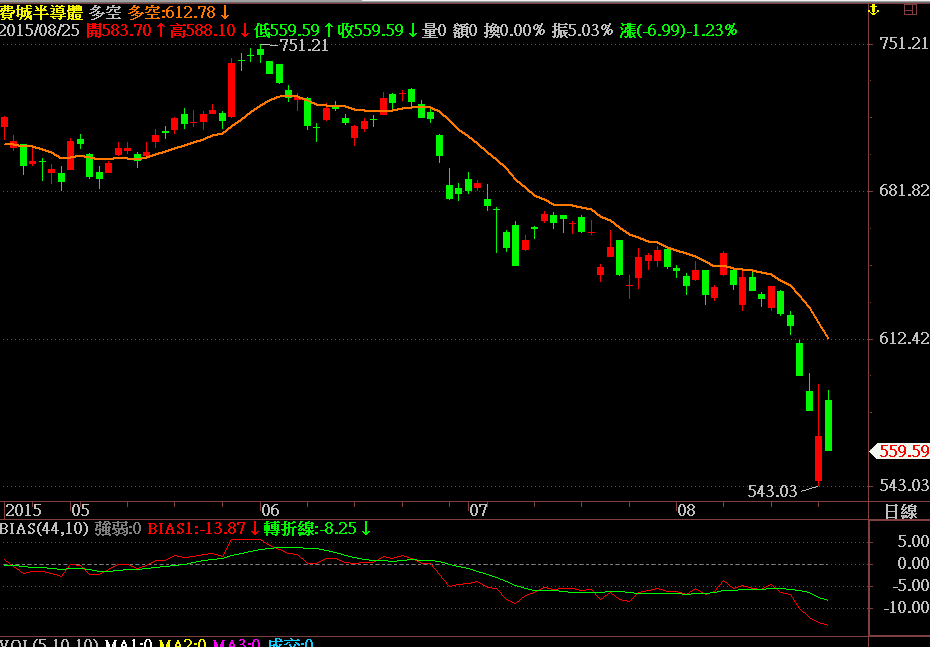930x647 pixels.
Task: Click the 2015 year label on date axis
Action: point(23,510)
